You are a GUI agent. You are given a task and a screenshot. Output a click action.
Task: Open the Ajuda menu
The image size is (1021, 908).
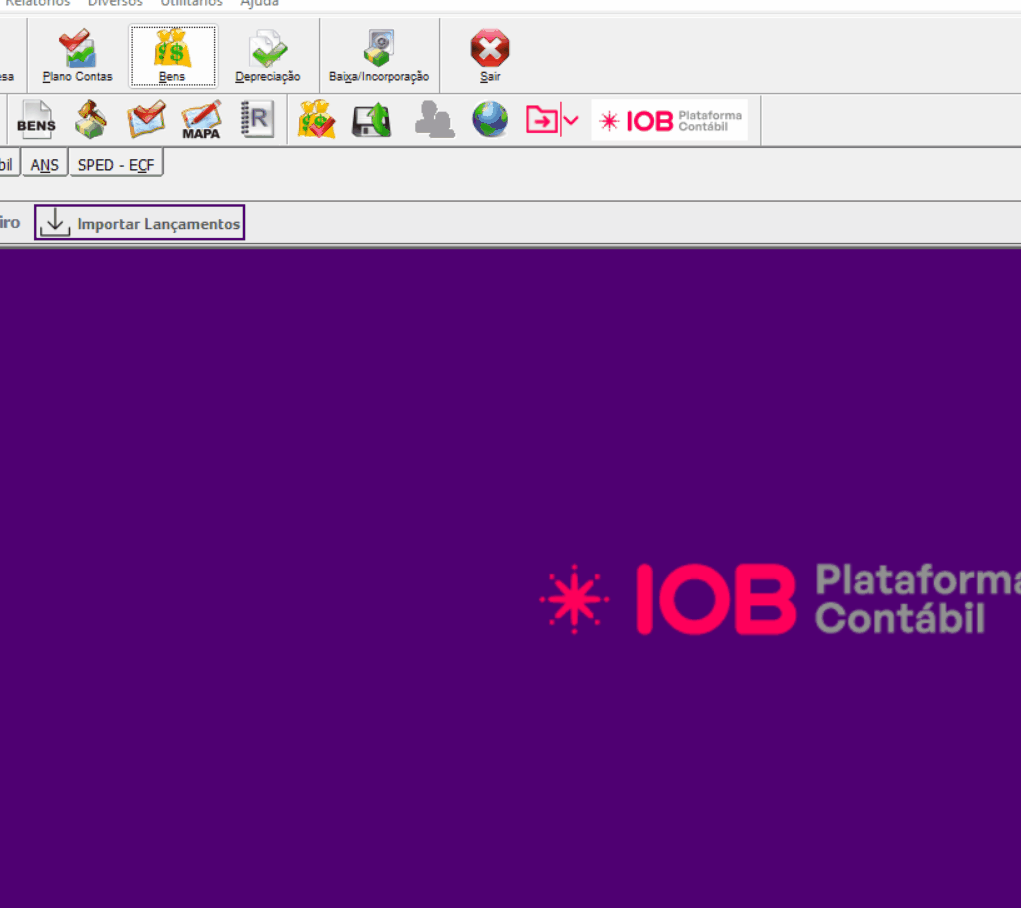[x=259, y=3]
